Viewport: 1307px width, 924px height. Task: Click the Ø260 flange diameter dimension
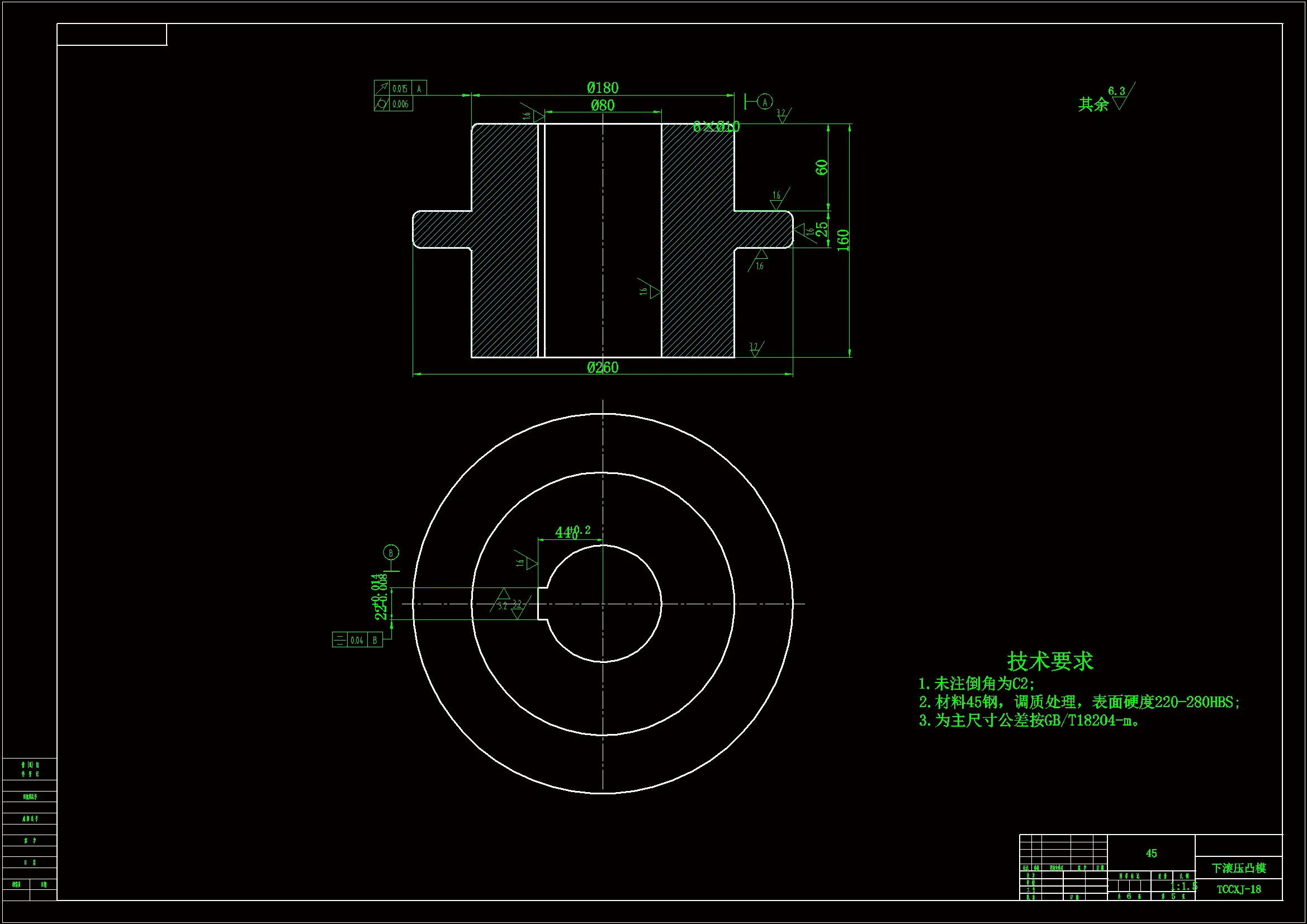coord(602,367)
